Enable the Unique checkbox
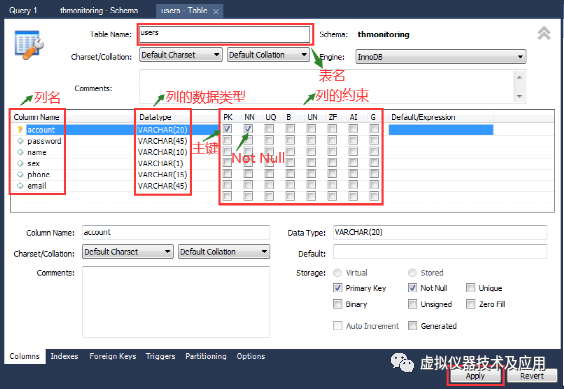Screen dimensions: 564x389 coord(470,288)
